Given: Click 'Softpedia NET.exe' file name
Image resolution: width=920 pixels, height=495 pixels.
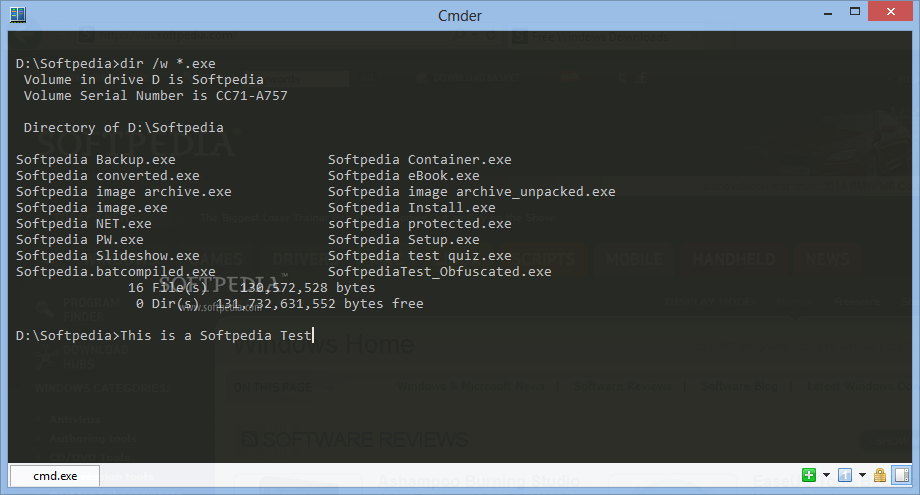Looking at the screenshot, I should (x=84, y=223).
